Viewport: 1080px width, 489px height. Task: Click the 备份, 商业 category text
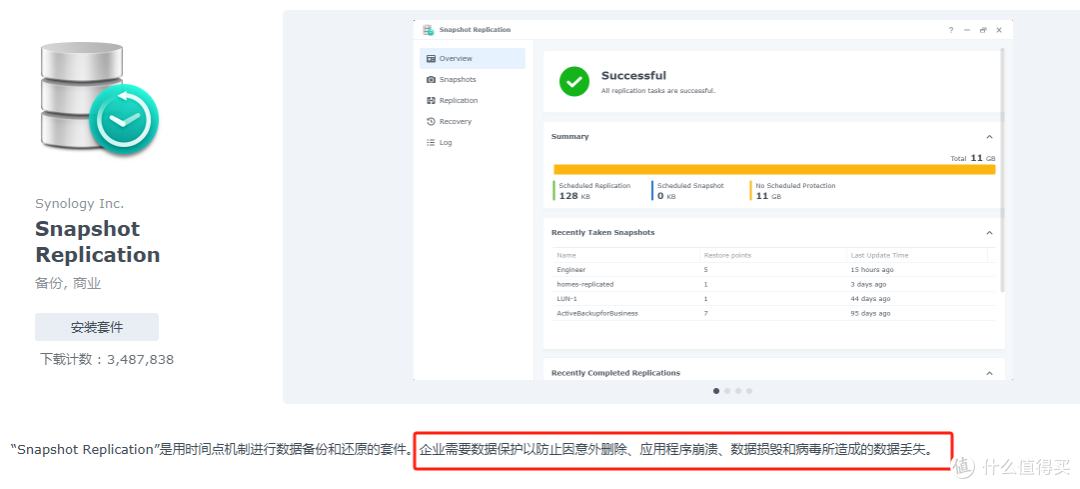click(x=68, y=284)
